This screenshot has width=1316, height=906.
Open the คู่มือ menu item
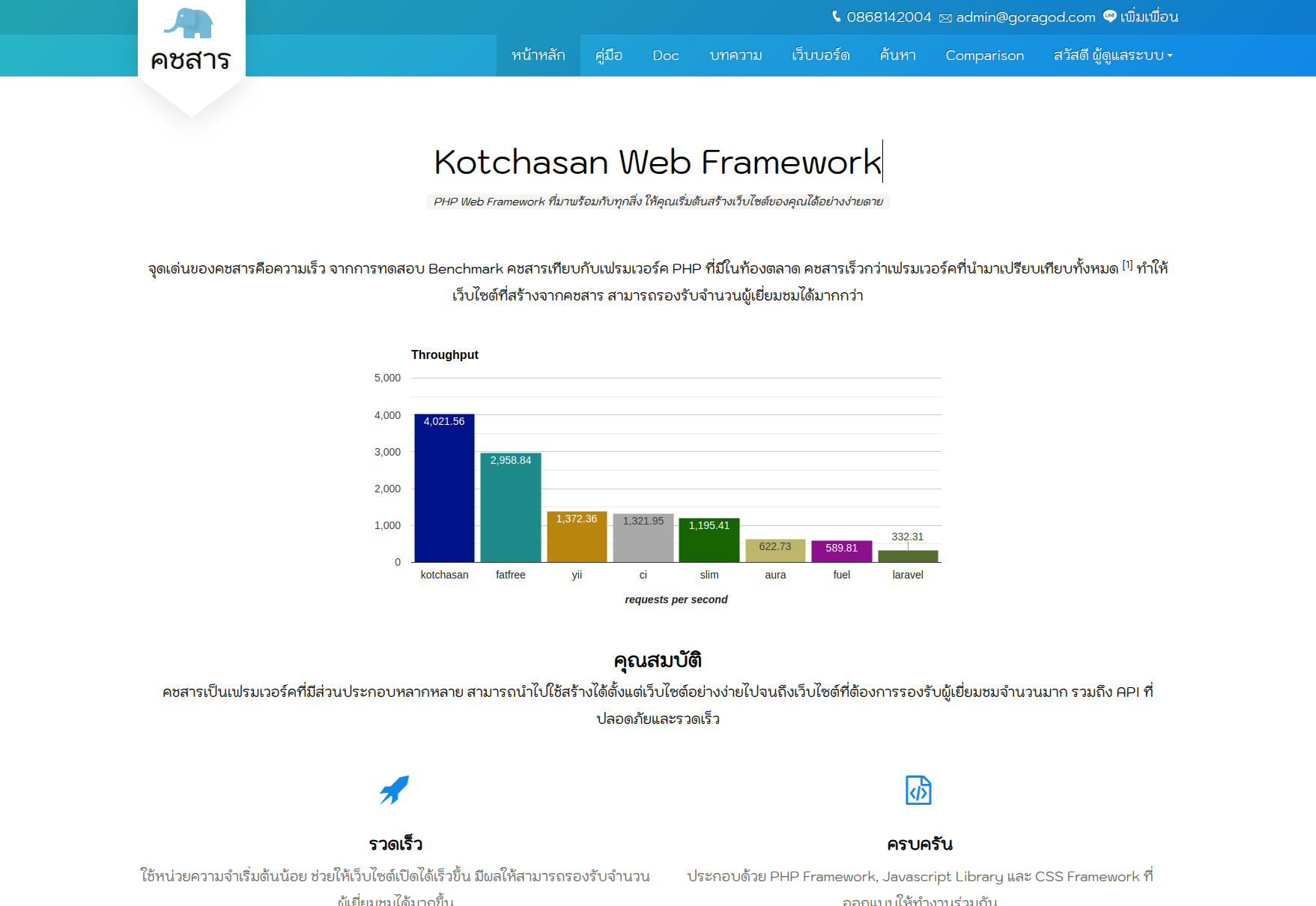pos(608,55)
